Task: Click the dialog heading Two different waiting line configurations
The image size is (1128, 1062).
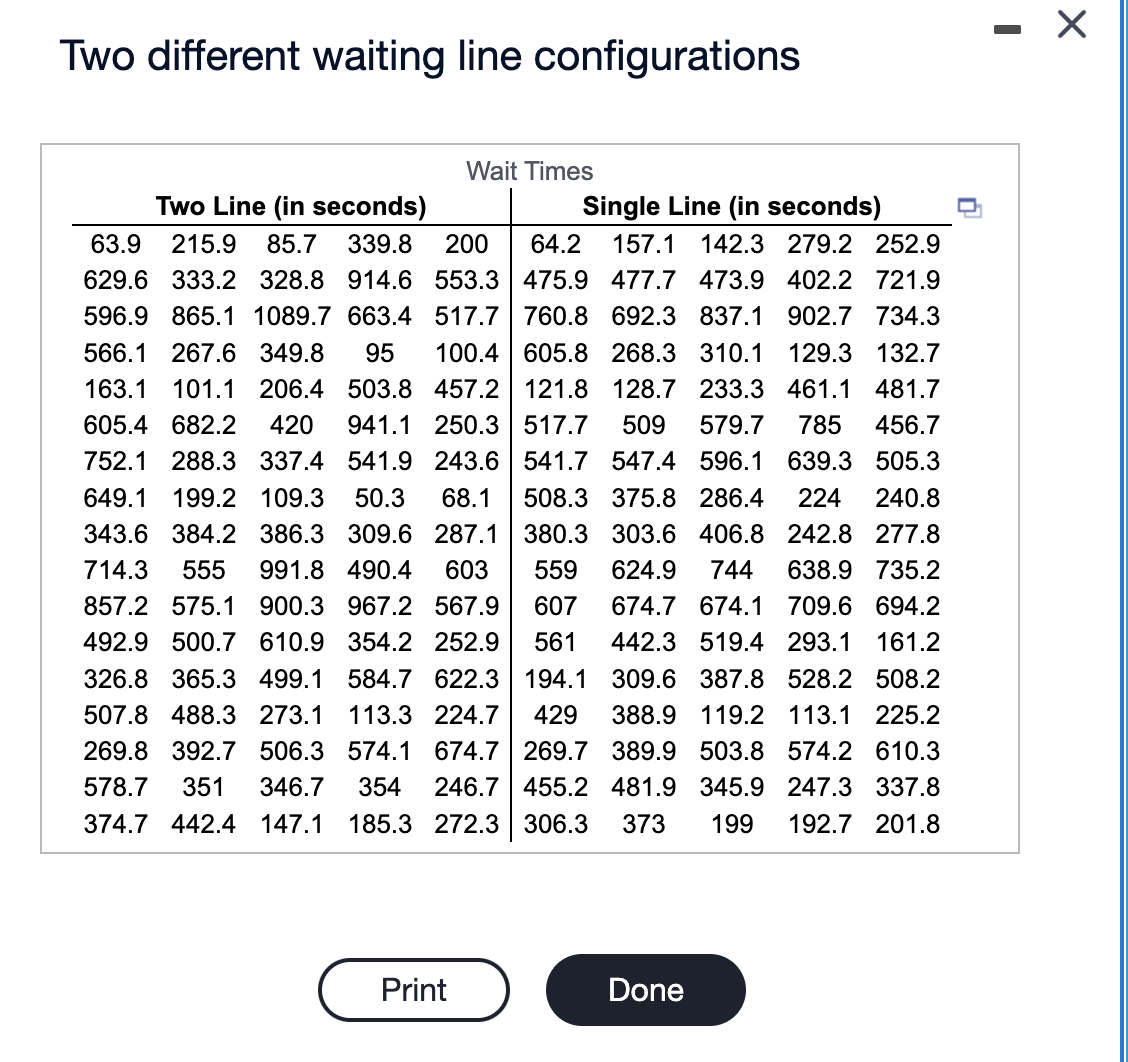Action: pyautogui.click(x=430, y=56)
